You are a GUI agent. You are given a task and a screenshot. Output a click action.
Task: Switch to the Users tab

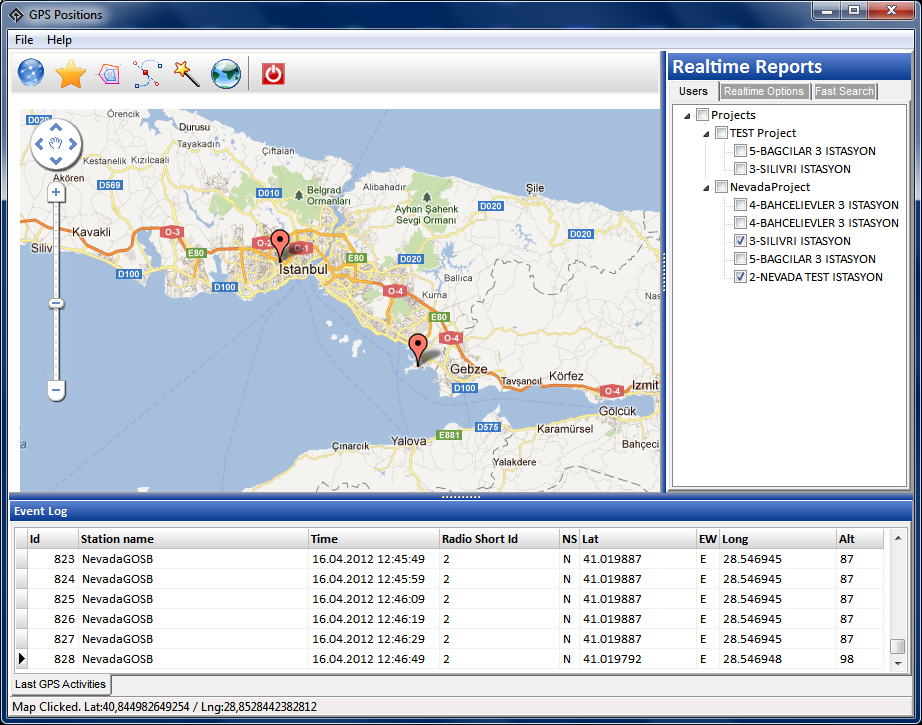coord(693,91)
